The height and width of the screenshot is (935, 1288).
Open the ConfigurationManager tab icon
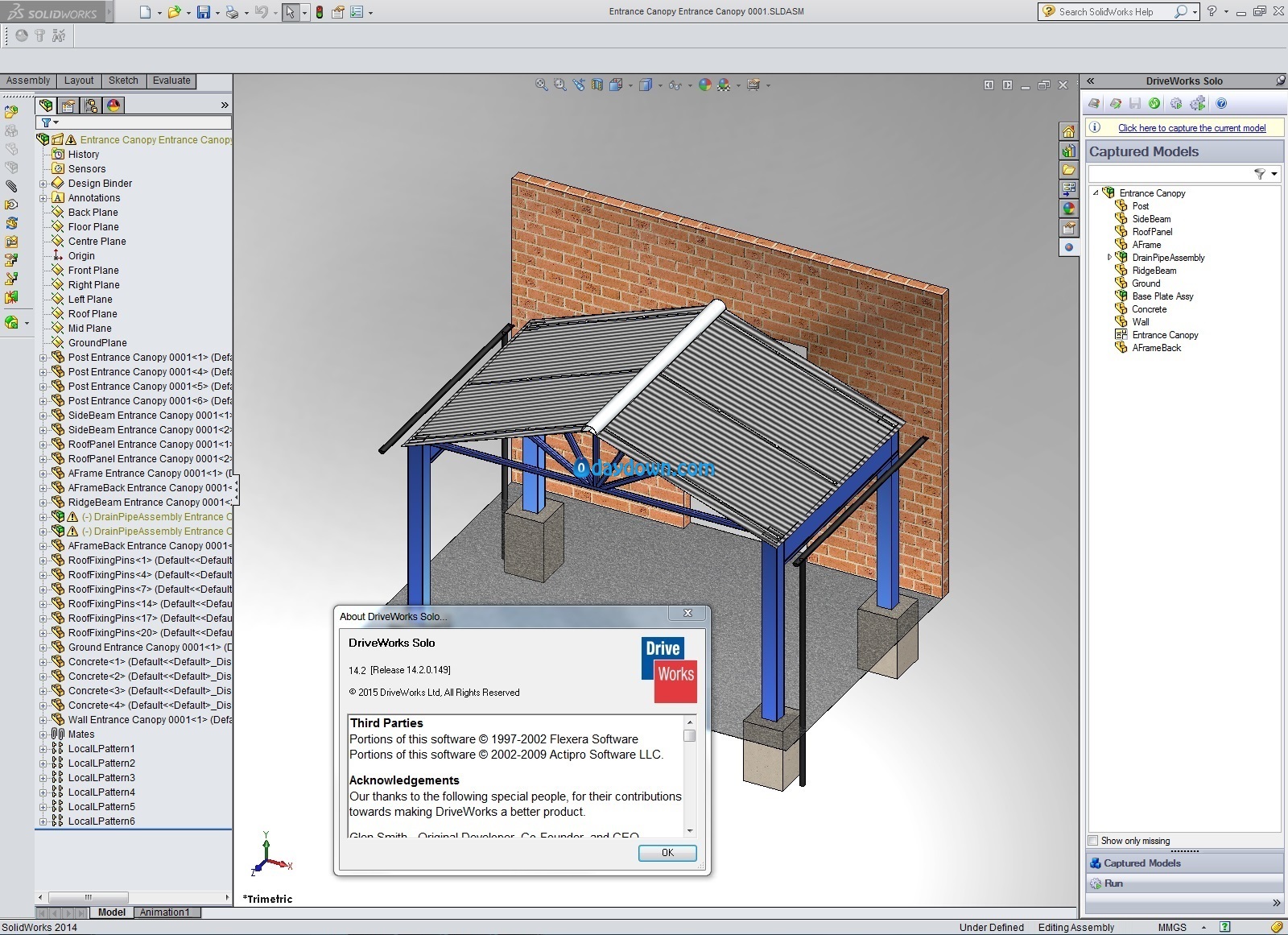tap(91, 105)
